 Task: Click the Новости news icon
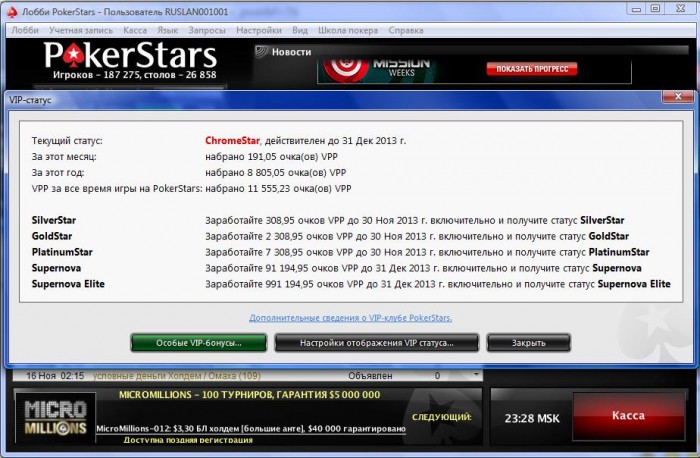[261, 51]
